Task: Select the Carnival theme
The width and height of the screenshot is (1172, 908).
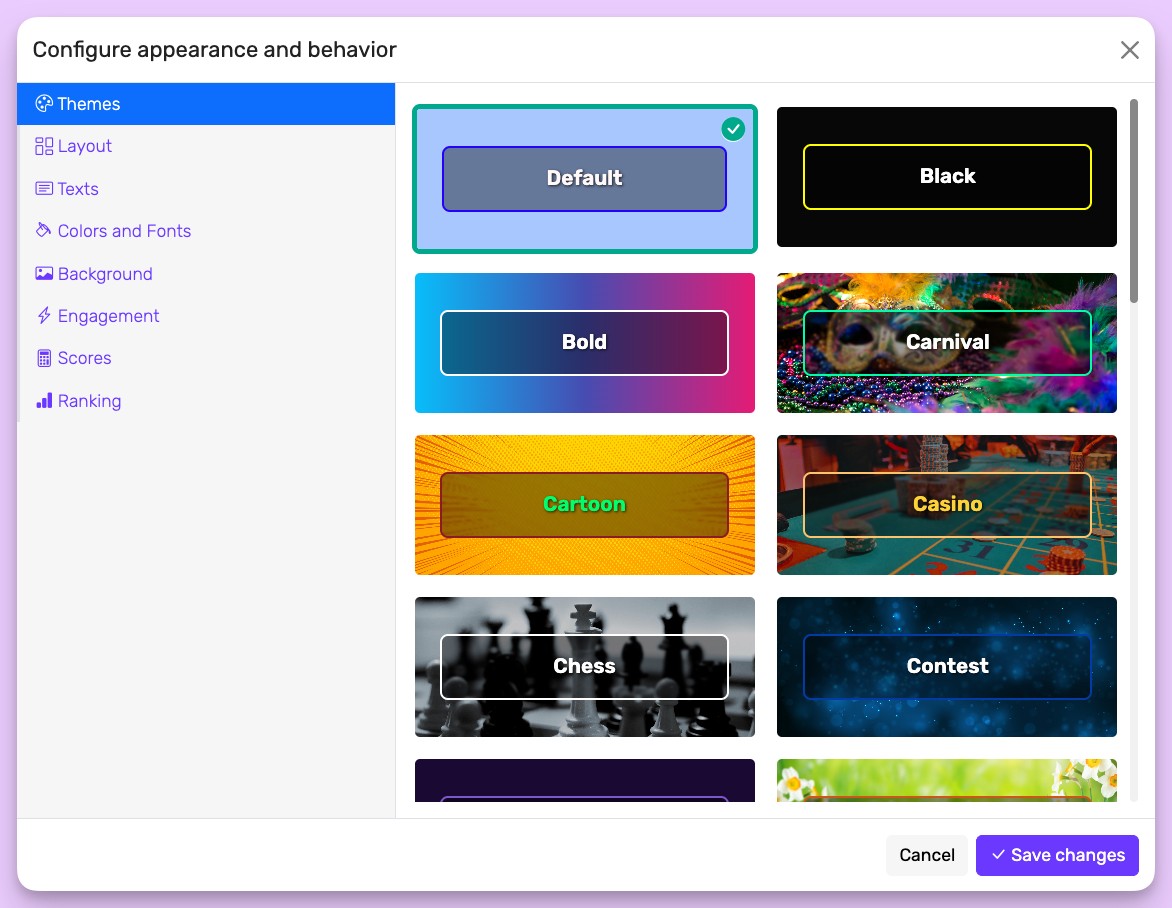Action: [x=946, y=343]
